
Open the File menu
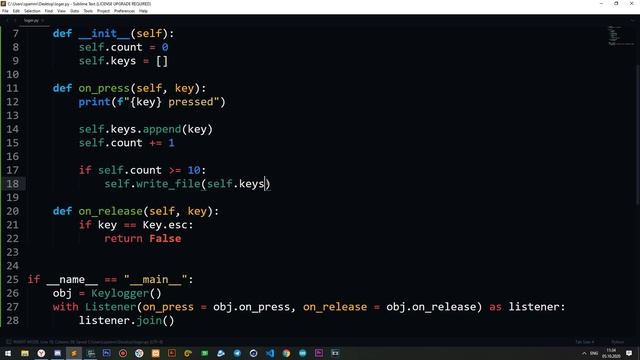(5, 11)
